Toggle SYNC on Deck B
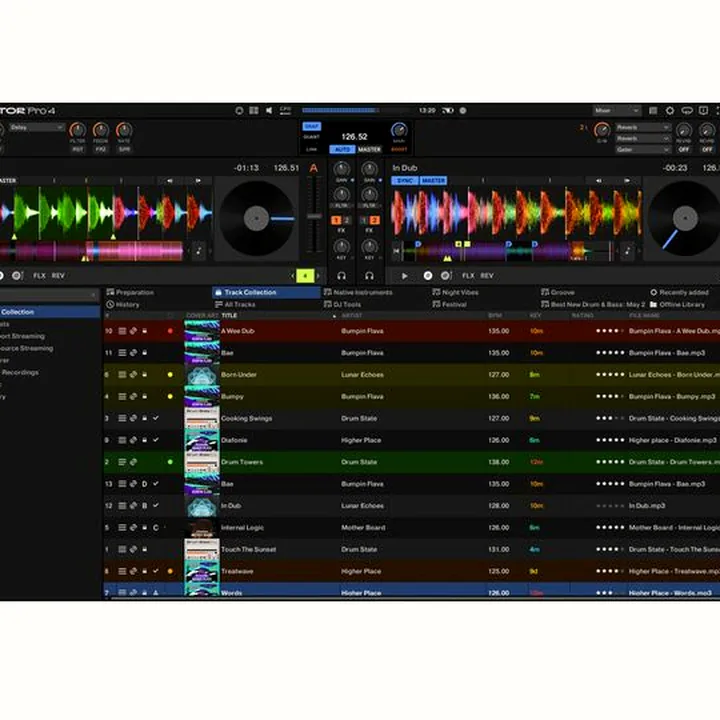The image size is (720, 720). coord(405,180)
